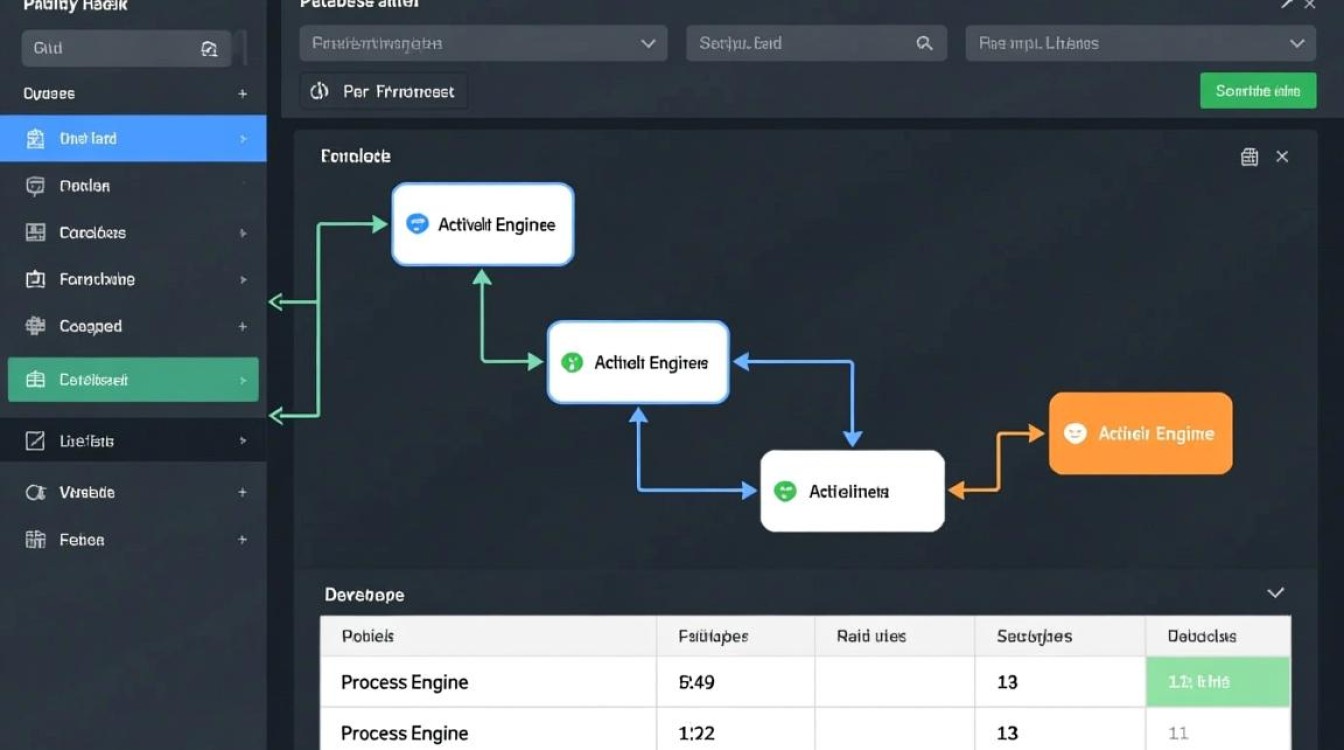Click the Per Frrioroeat button
The height and width of the screenshot is (750, 1344).
(384, 92)
